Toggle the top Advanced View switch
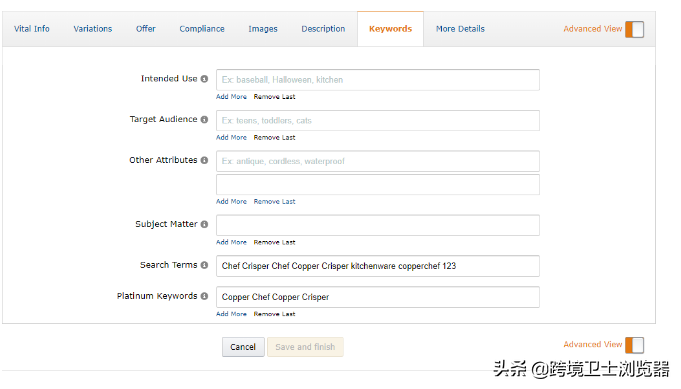 635,30
